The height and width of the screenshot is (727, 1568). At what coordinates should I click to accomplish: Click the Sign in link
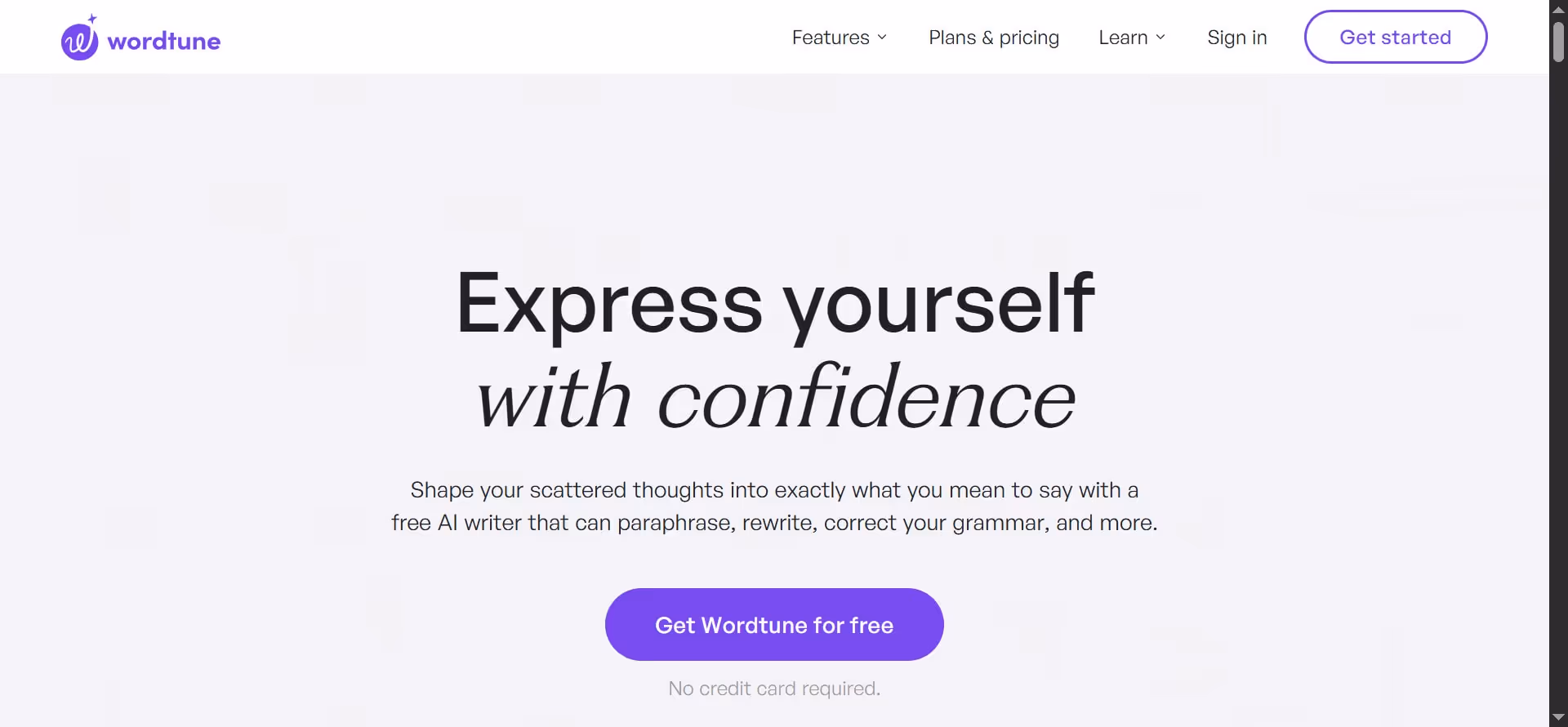1236,37
